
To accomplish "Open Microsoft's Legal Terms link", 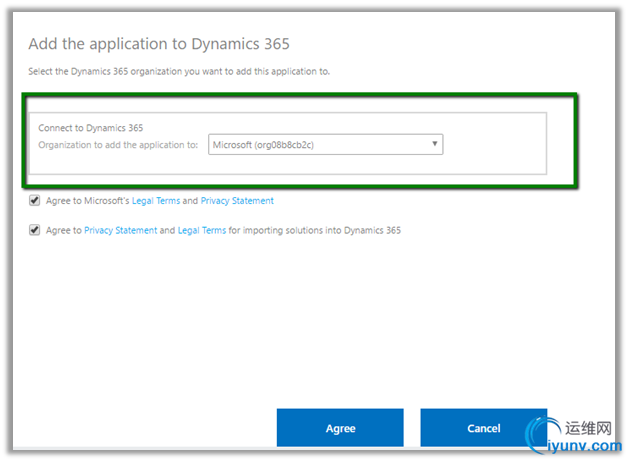I will (x=156, y=201).
